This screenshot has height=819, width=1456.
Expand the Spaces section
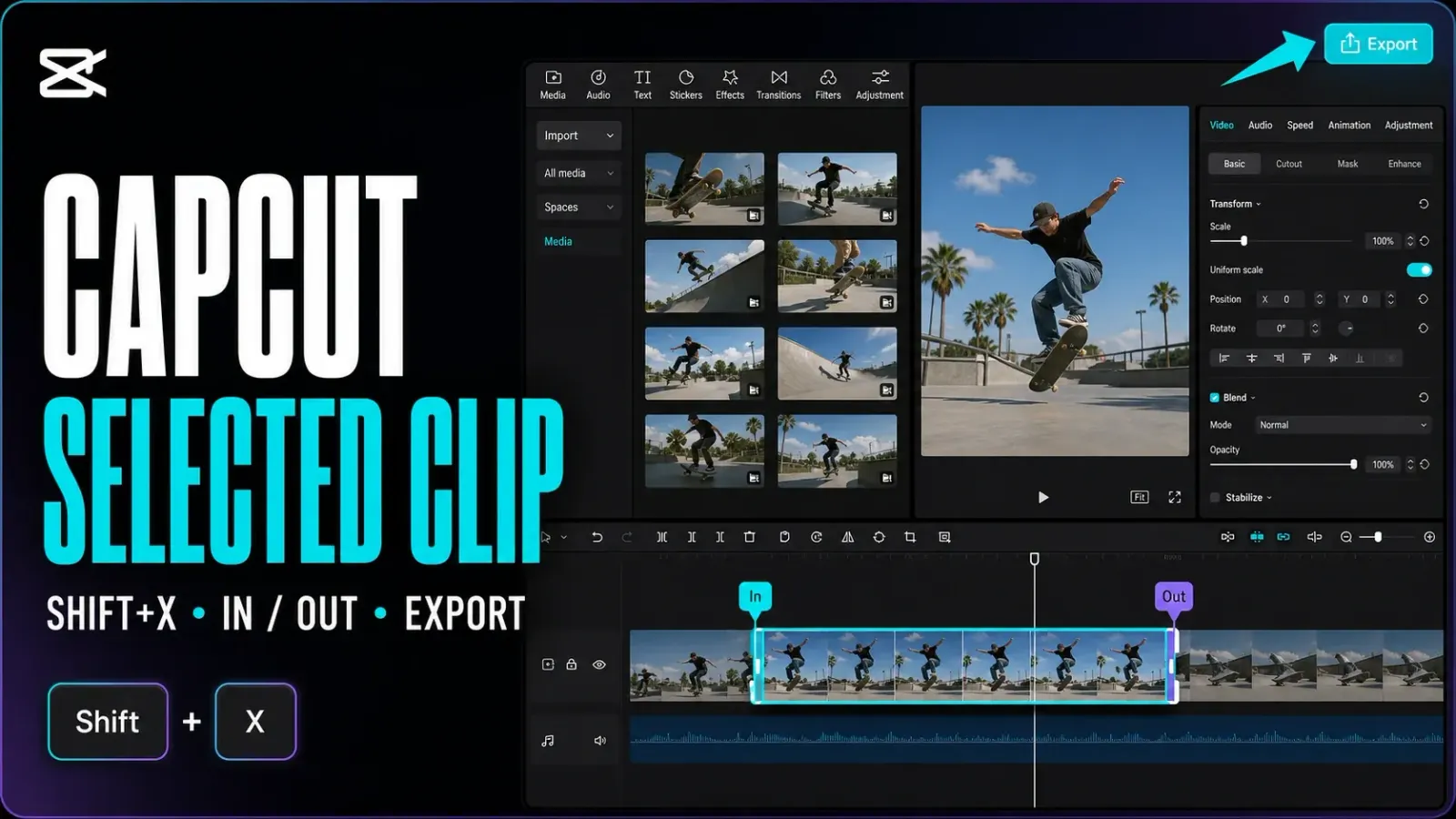click(579, 207)
